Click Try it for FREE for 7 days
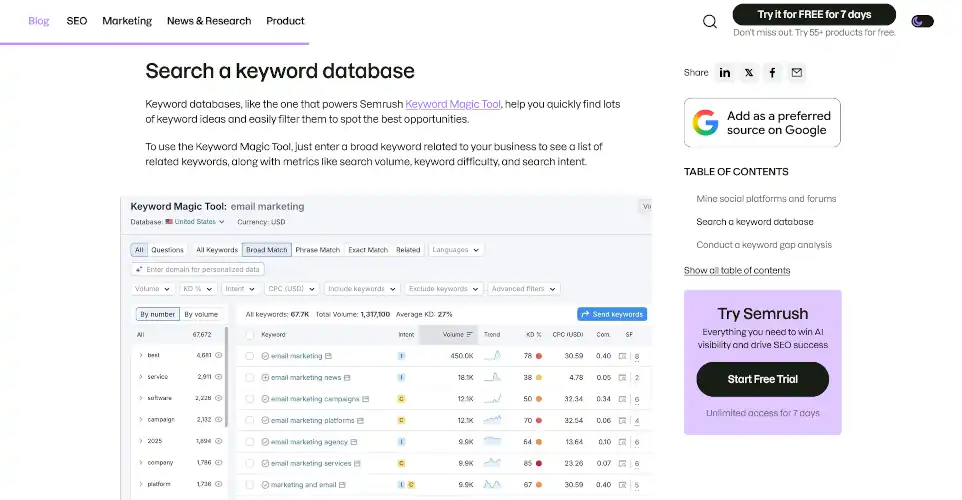The width and height of the screenshot is (962, 500). pyautogui.click(x=814, y=14)
